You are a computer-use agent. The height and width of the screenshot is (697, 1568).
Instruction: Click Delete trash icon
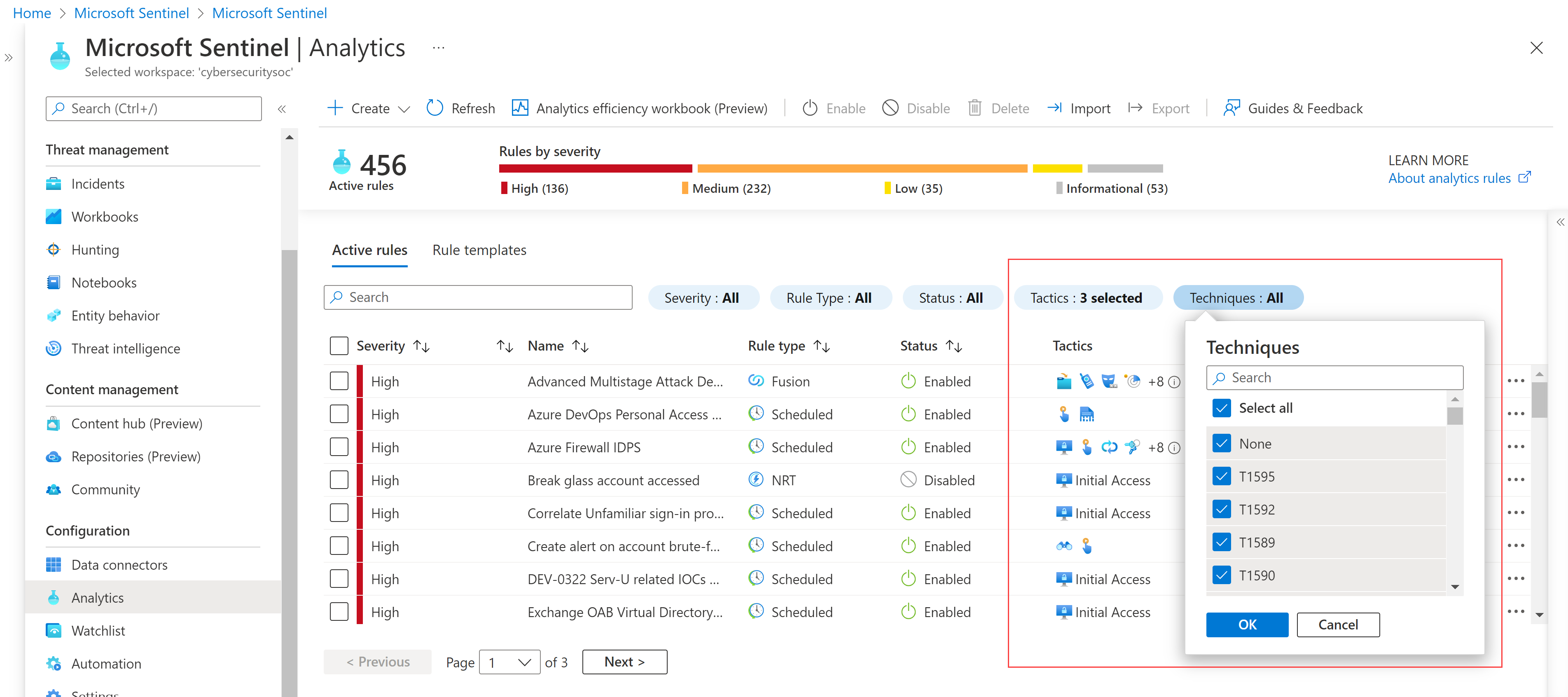(974, 108)
